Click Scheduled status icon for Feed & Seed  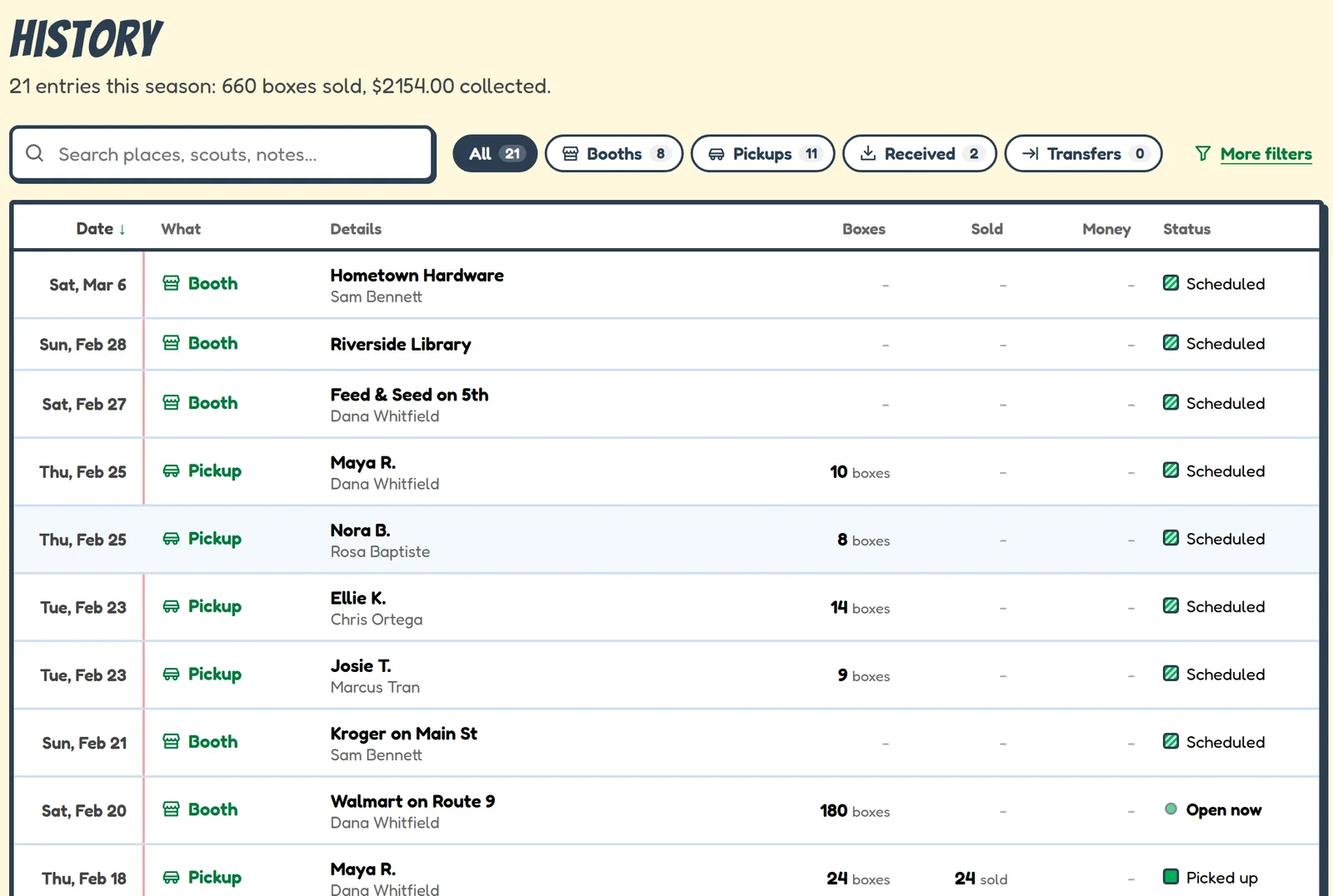click(x=1171, y=403)
